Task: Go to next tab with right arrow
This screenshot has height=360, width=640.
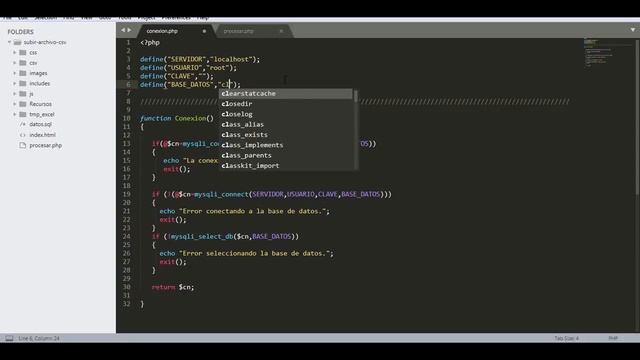Action: (129, 30)
